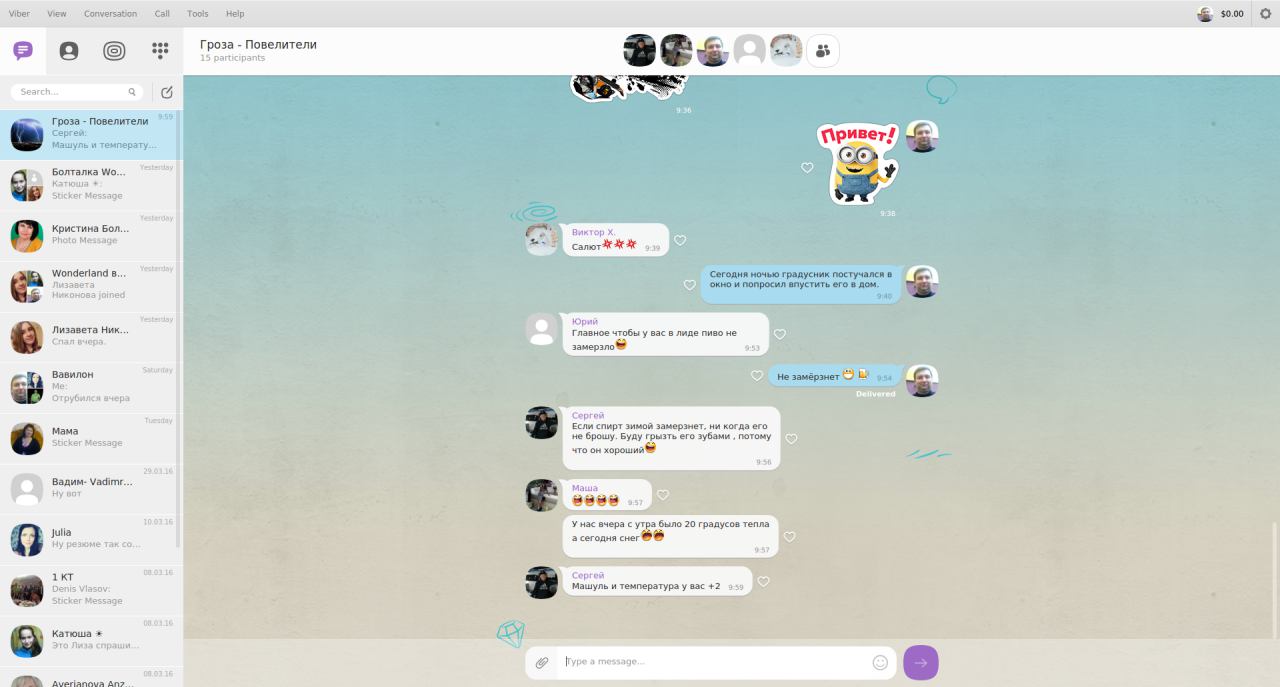Click the Сергей sender name on last message
Viewport: 1280px width, 687px height.
pos(588,575)
